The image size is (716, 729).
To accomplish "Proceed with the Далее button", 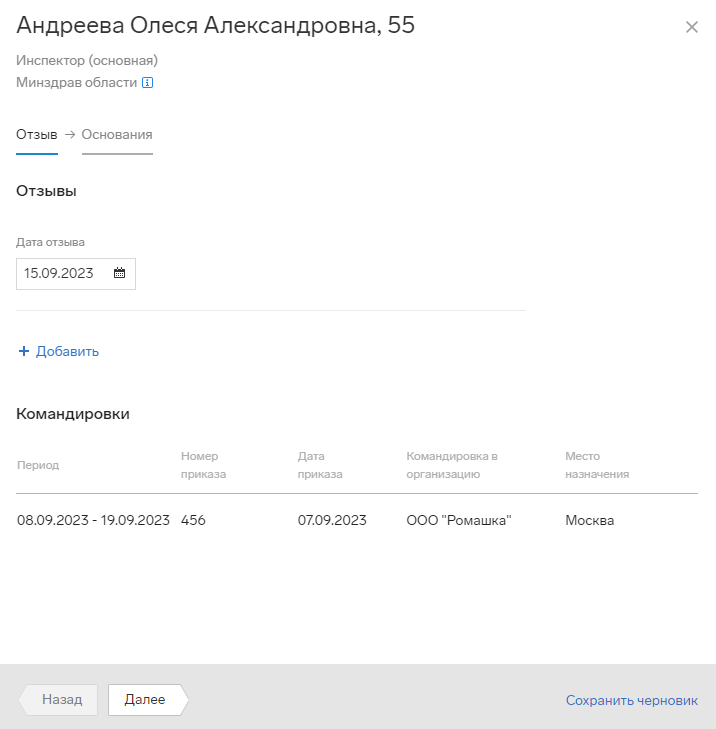I will (x=149, y=699).
